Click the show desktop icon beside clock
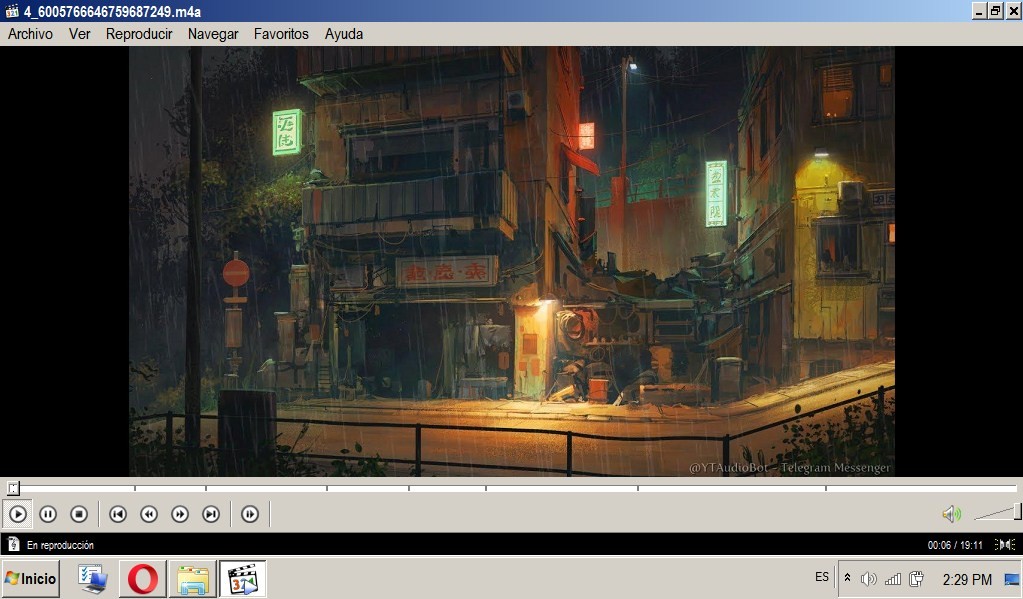 1012,579
